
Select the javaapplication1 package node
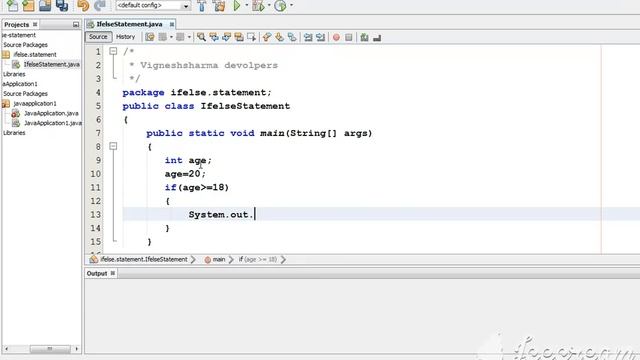click(35, 104)
